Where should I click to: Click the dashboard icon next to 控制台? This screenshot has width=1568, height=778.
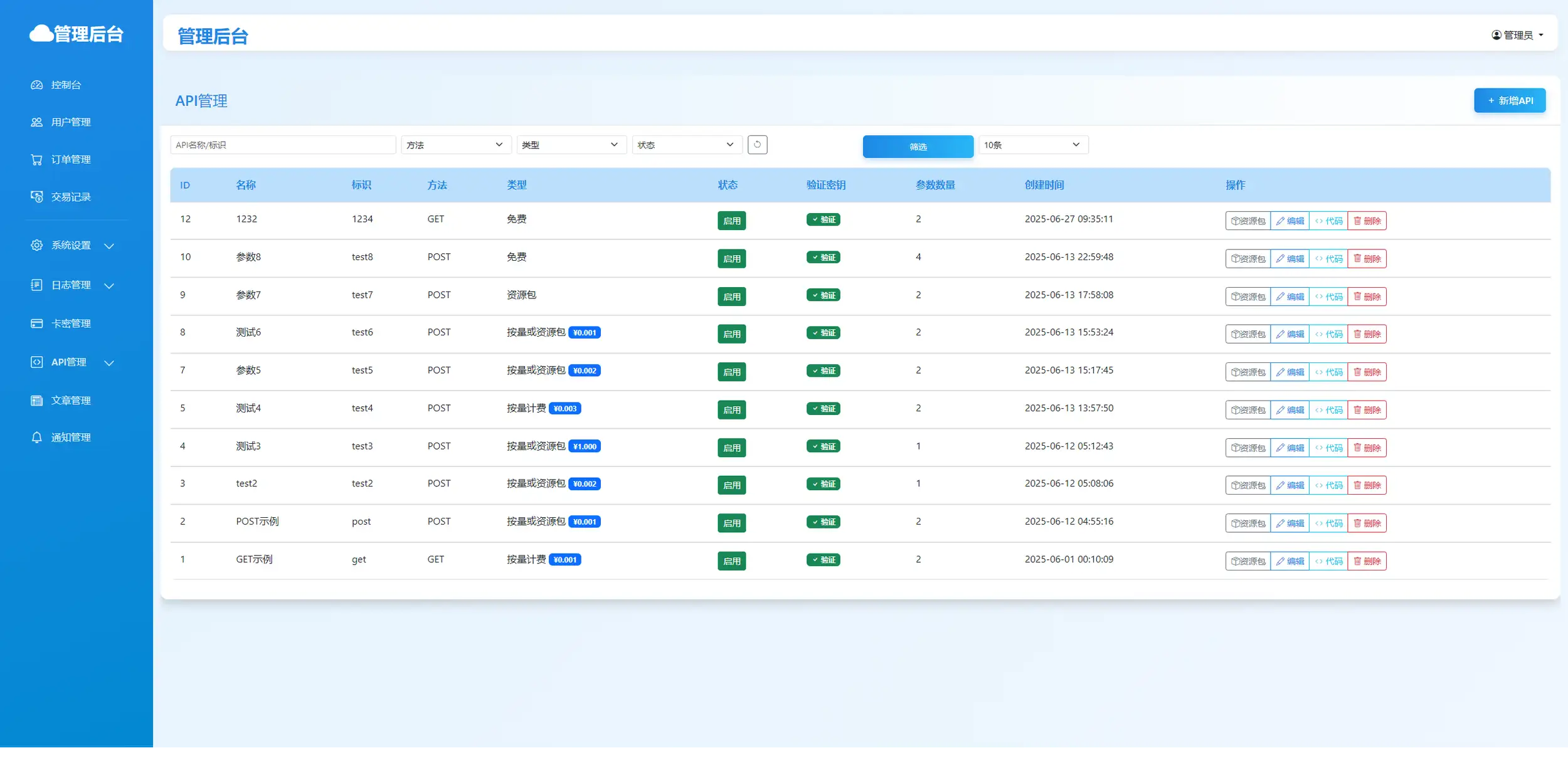pos(37,85)
